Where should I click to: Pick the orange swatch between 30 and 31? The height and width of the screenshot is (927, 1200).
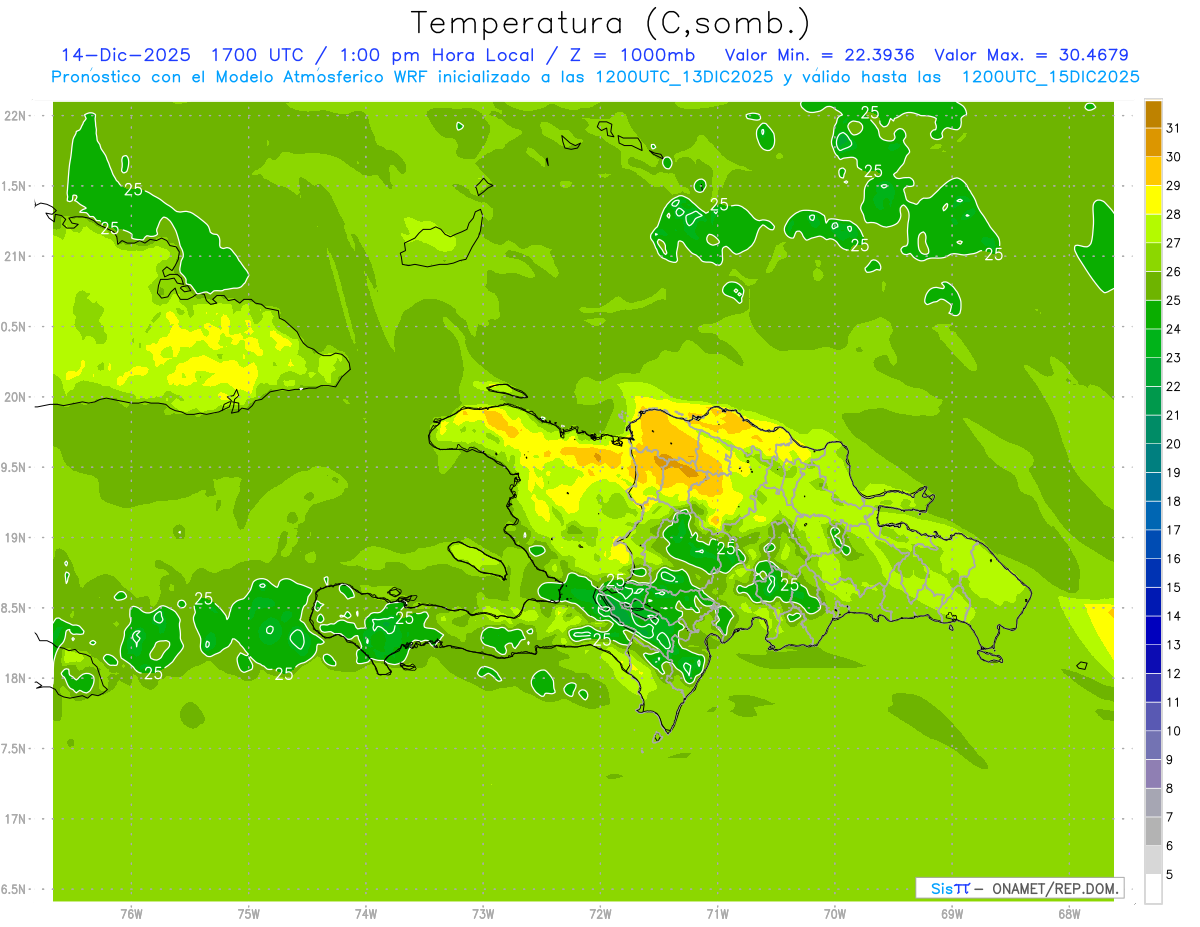1153,142
